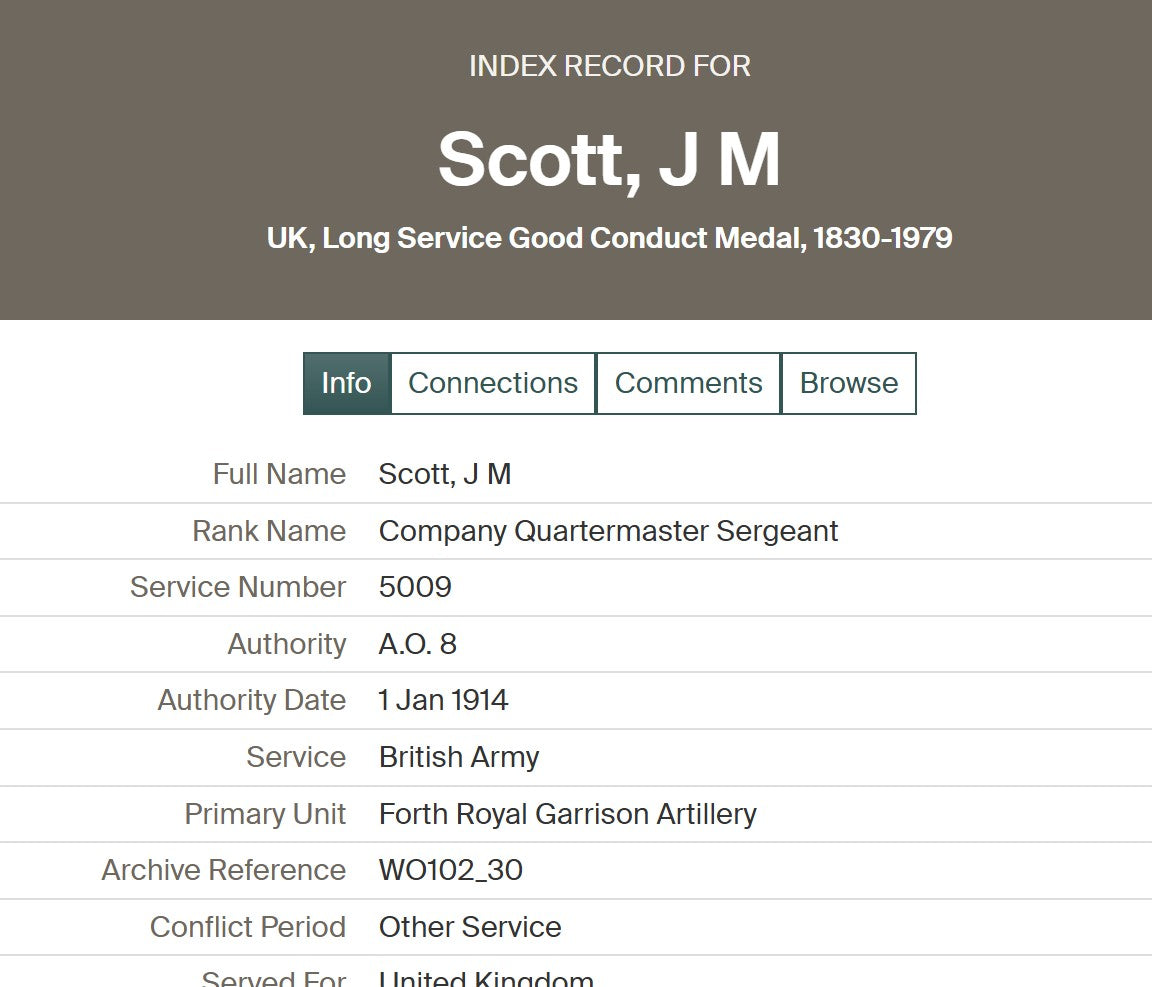Click the "British Army" service value

coord(459,757)
